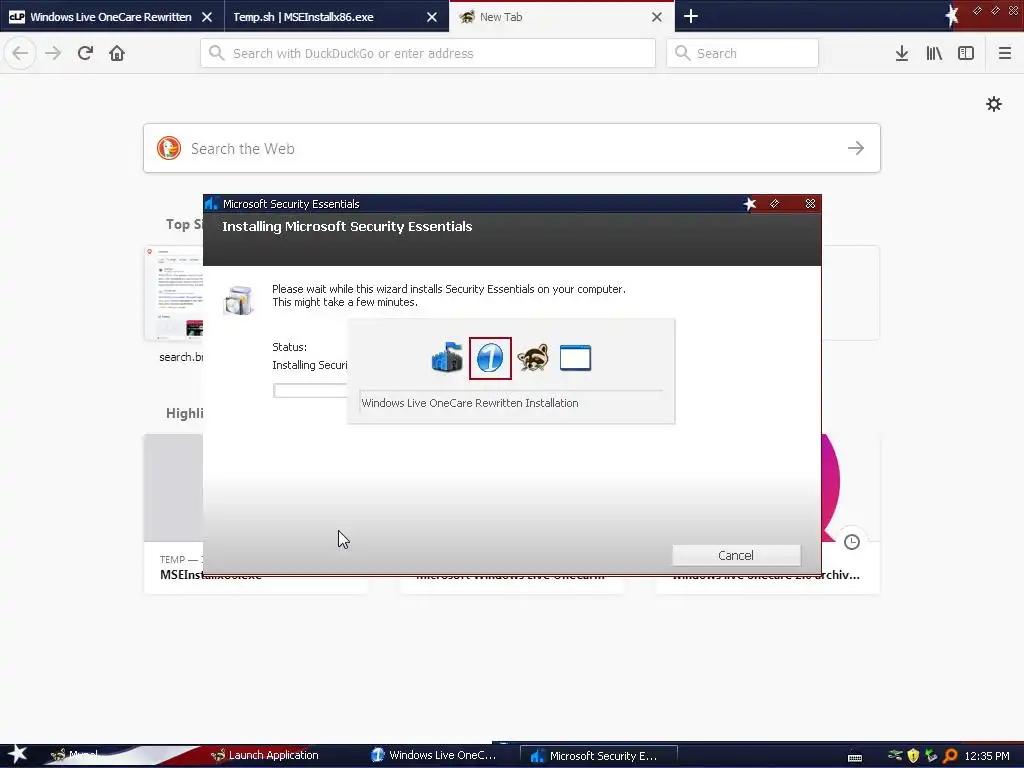Screen dimensions: 1024x768
Task: Toggle the browser sidebar
Action: click(x=966, y=53)
